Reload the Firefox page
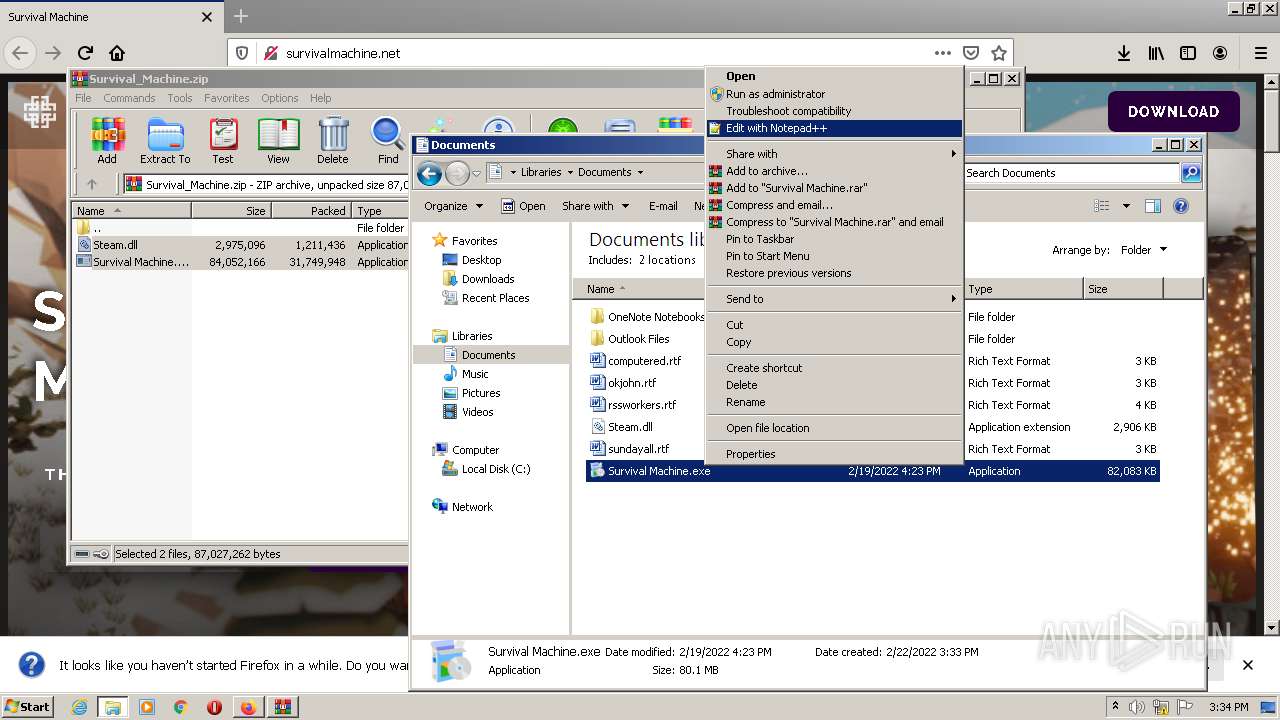The height and width of the screenshot is (720, 1280). 85,53
